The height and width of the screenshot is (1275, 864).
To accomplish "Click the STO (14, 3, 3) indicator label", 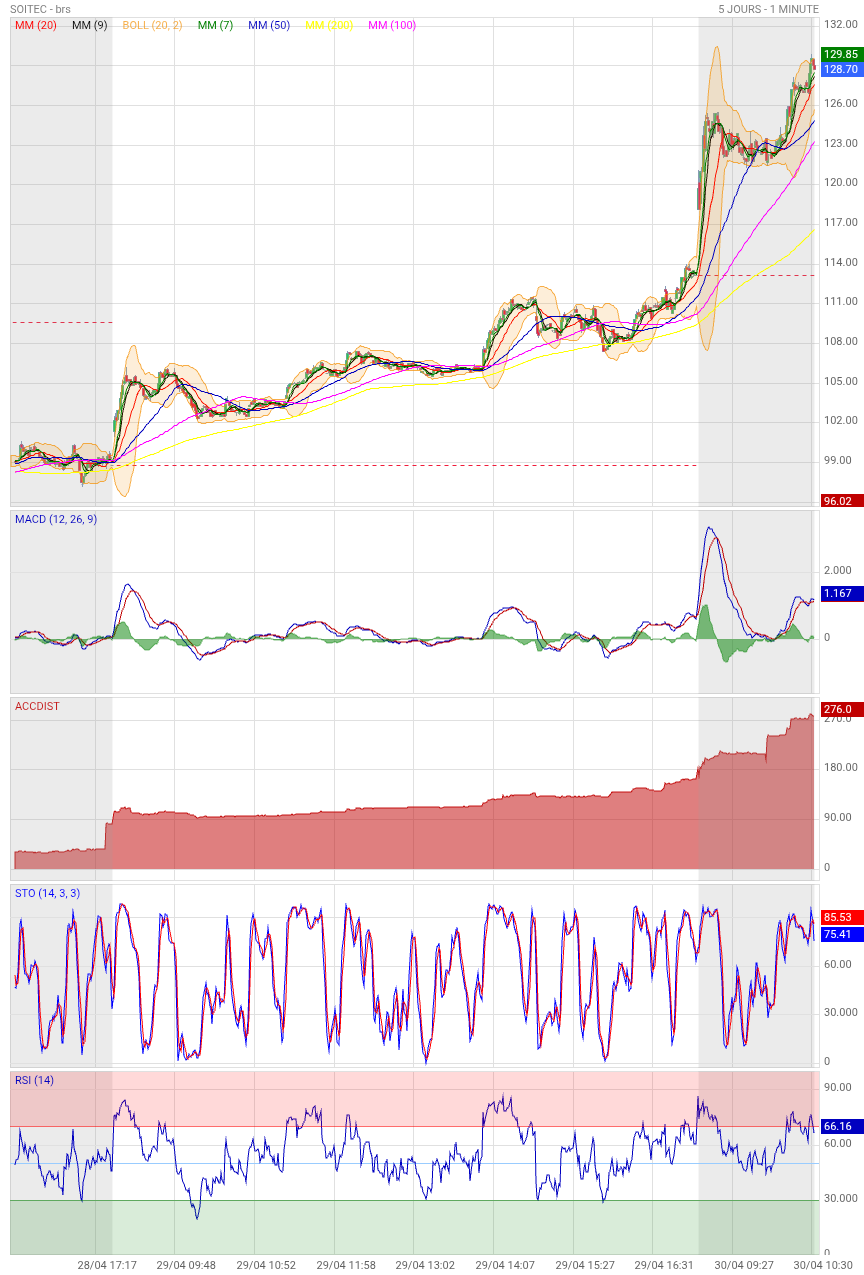I will pyautogui.click(x=48, y=893).
